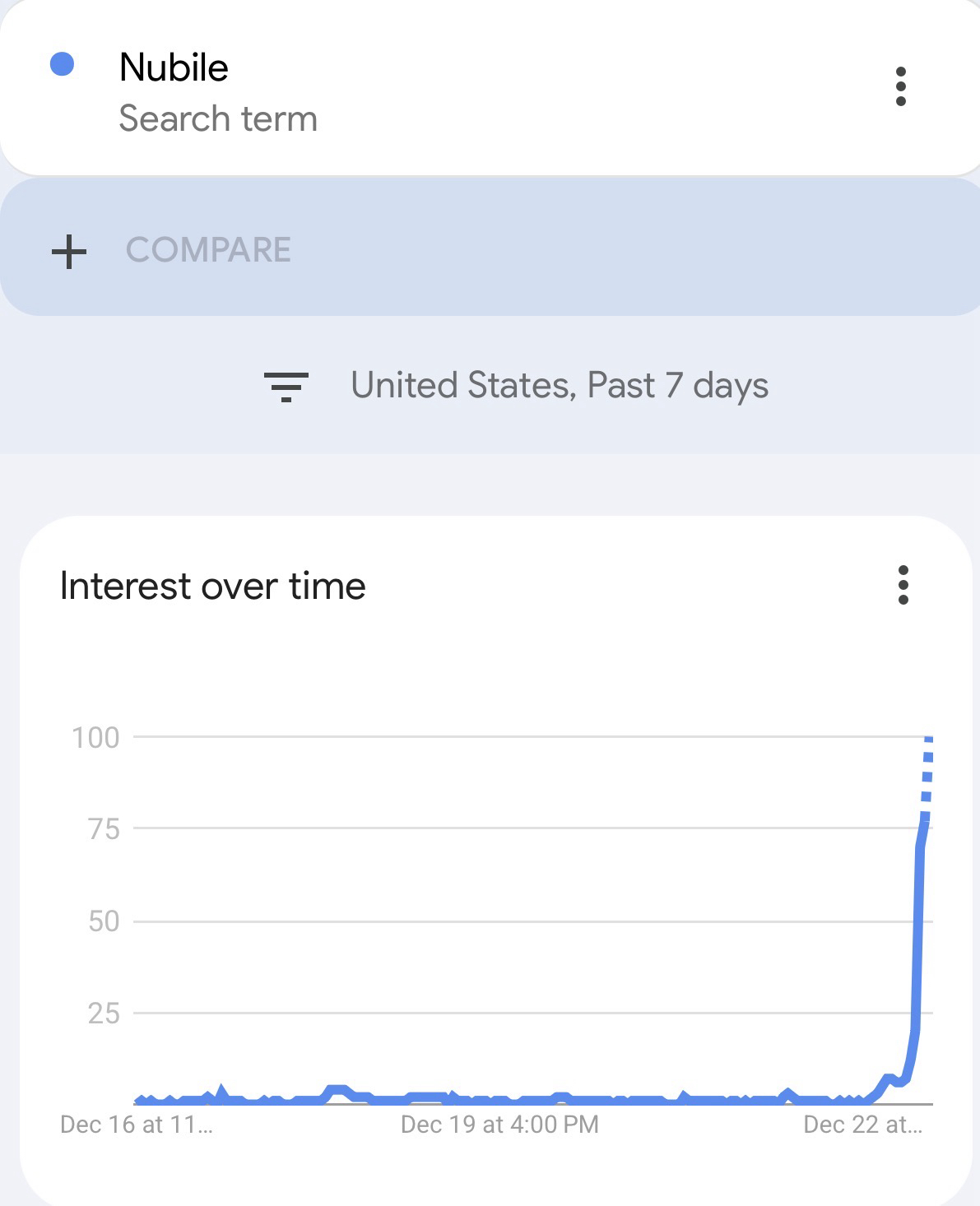
Task: Edit the Nubile search term
Action: 174,67
